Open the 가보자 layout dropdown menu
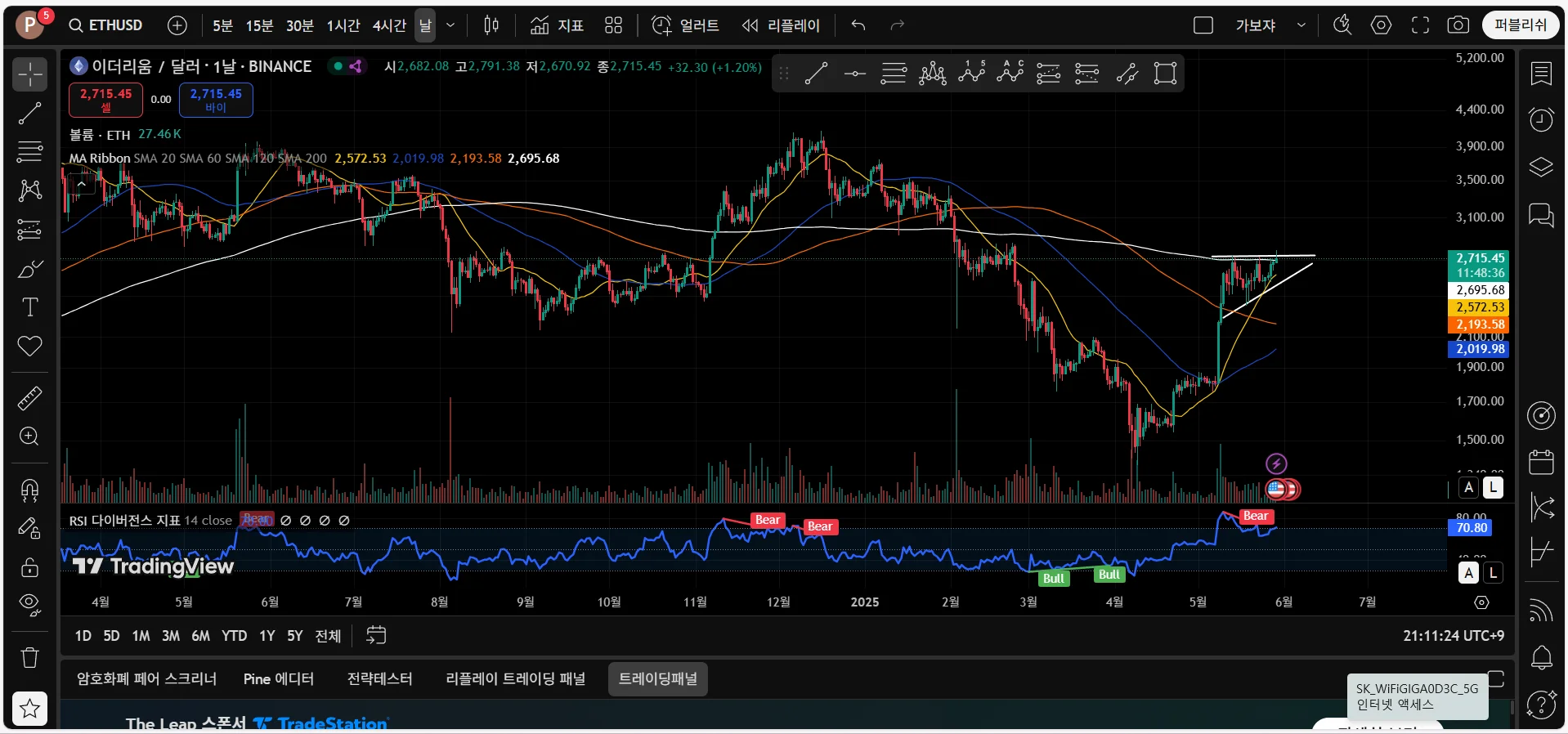The image size is (1568, 734). pos(1301,25)
